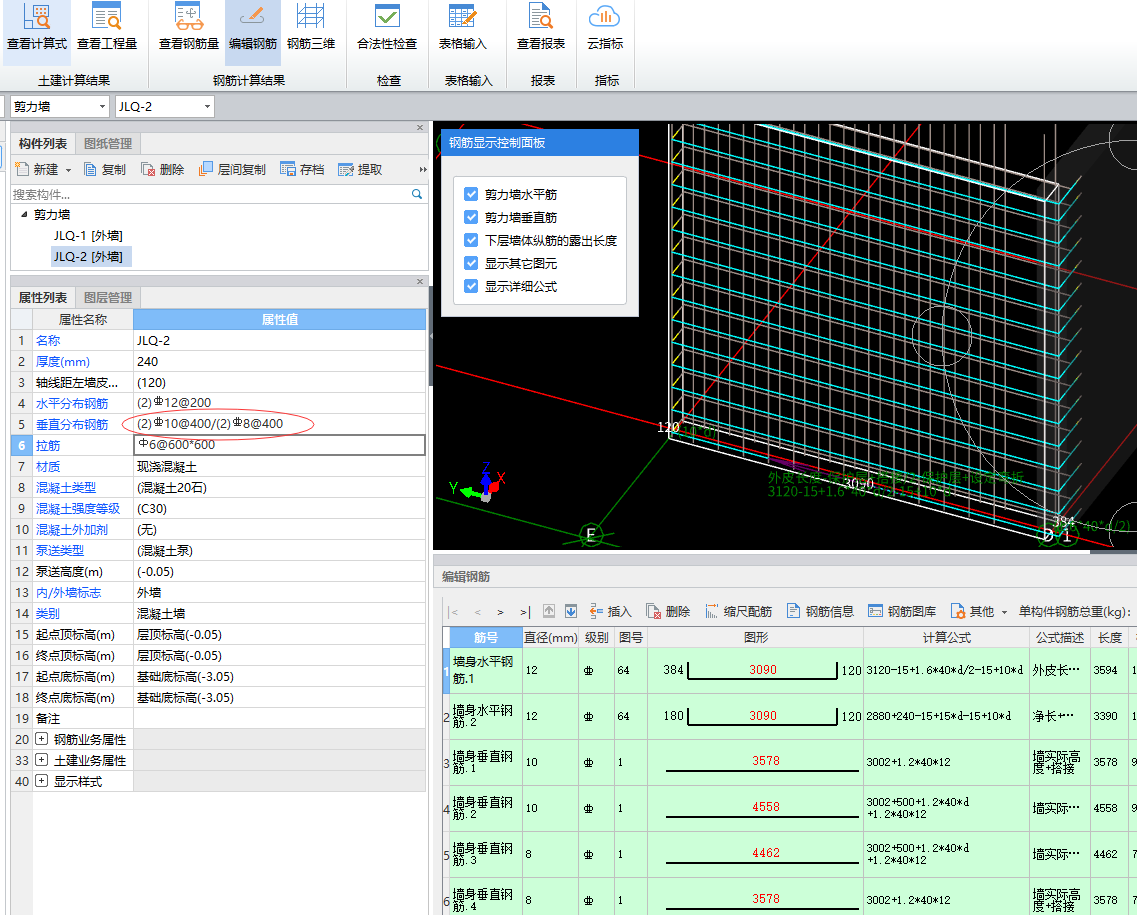Click 插入 in rebar editor toolbar
Image resolution: width=1137 pixels, height=915 pixels.
611,611
